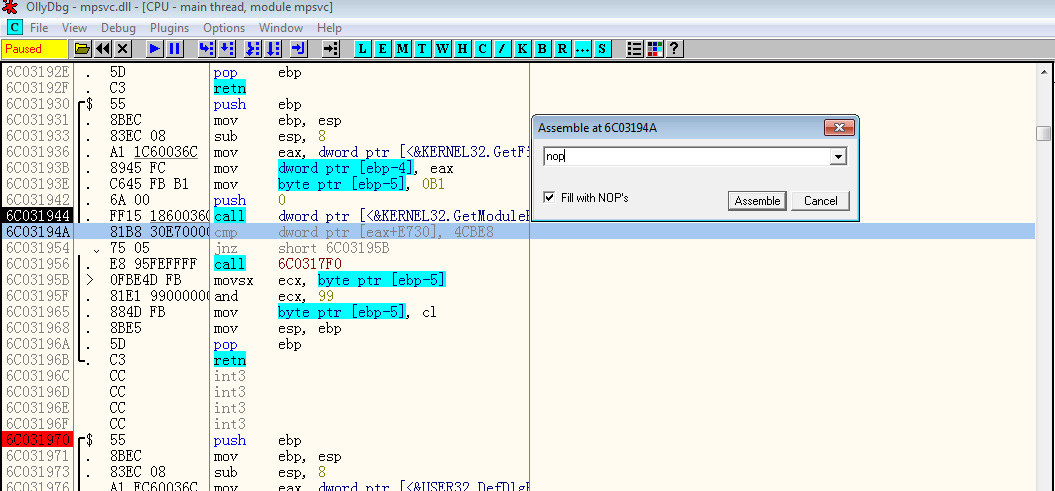Viewport: 1055px width, 491px height.
Task: Uncheck the Fill with NOP's checkbox
Action: (549, 198)
